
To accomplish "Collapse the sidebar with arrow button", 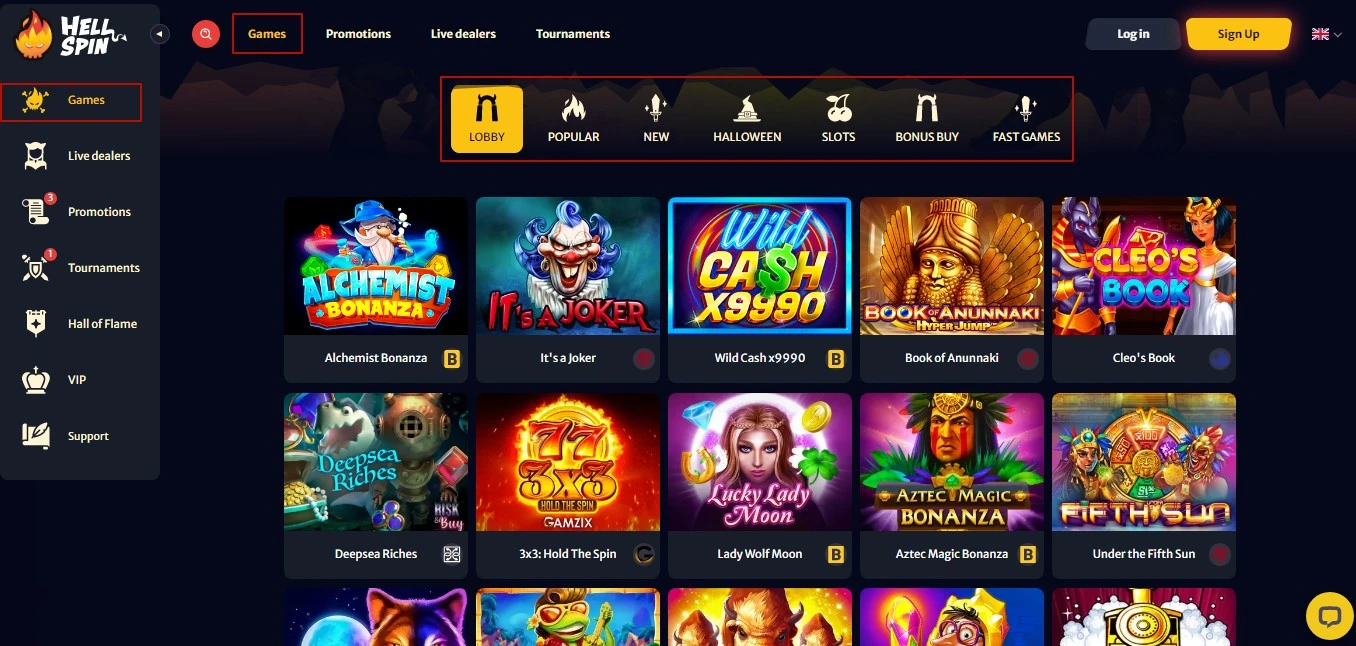I will point(160,34).
